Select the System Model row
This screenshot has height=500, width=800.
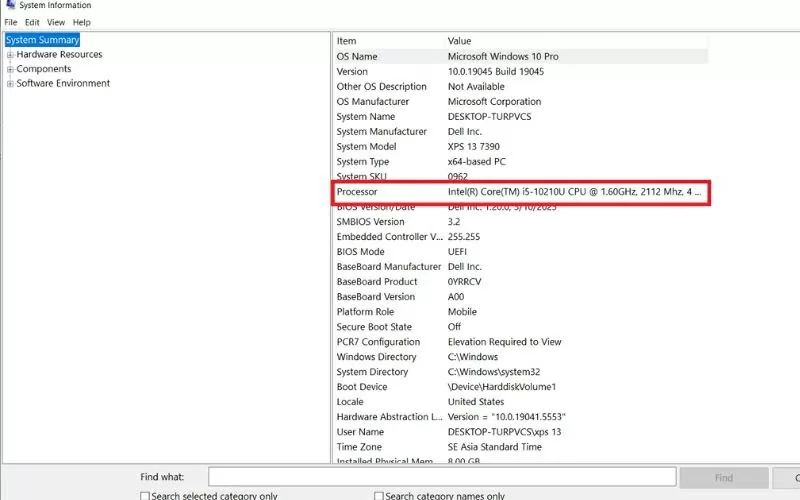pos(520,147)
